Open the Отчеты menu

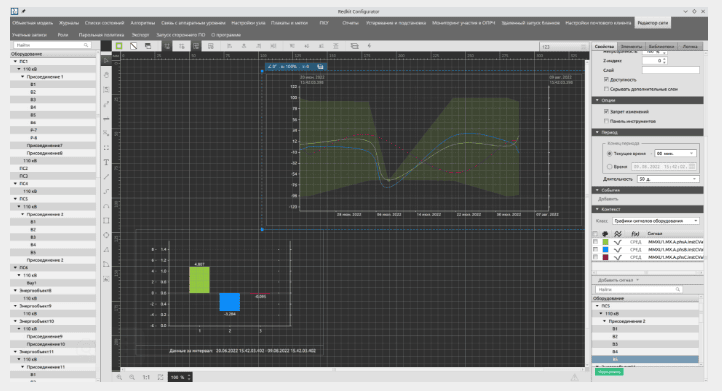(x=350, y=23)
